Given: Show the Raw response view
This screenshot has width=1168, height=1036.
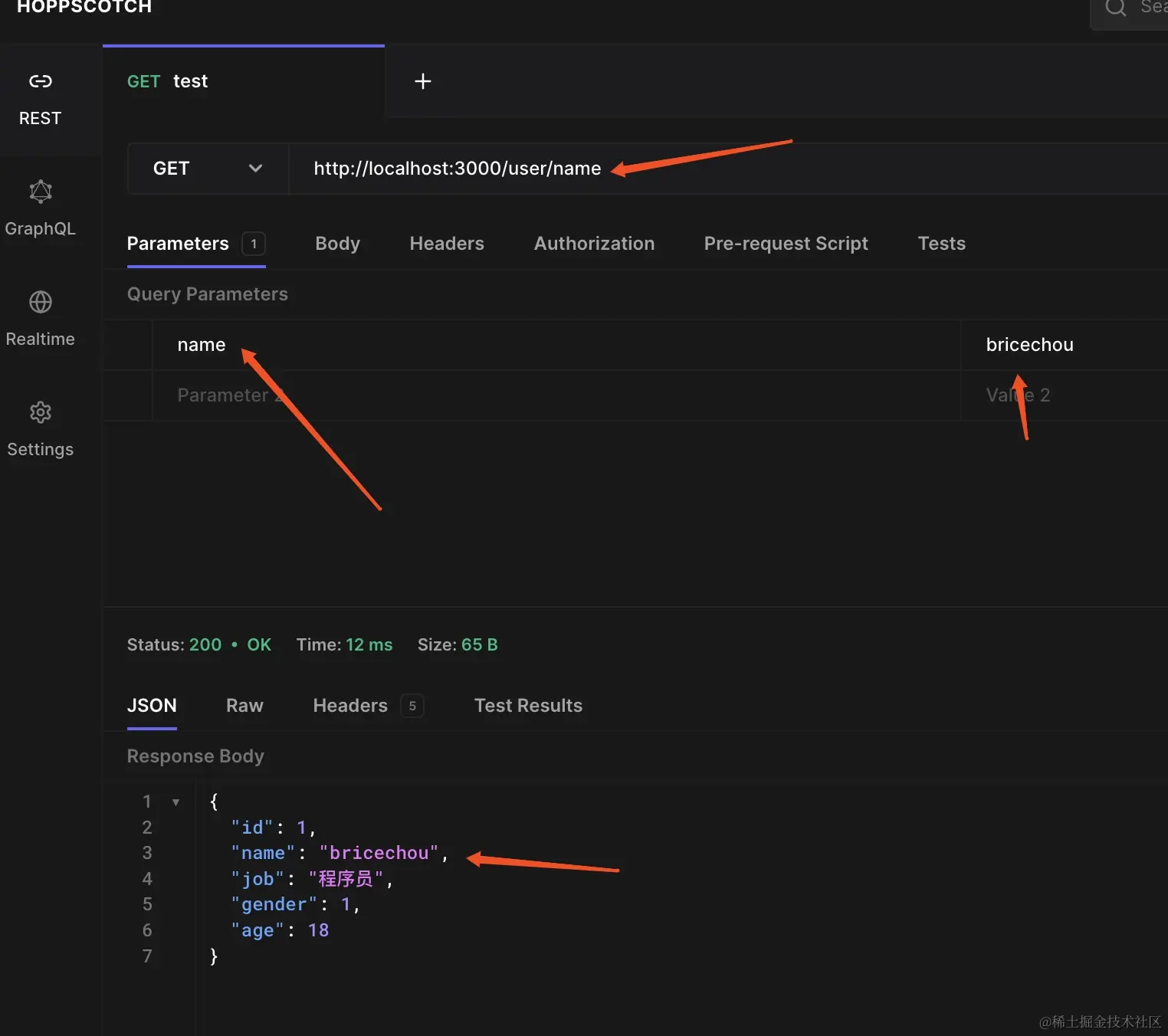Looking at the screenshot, I should pyautogui.click(x=244, y=706).
